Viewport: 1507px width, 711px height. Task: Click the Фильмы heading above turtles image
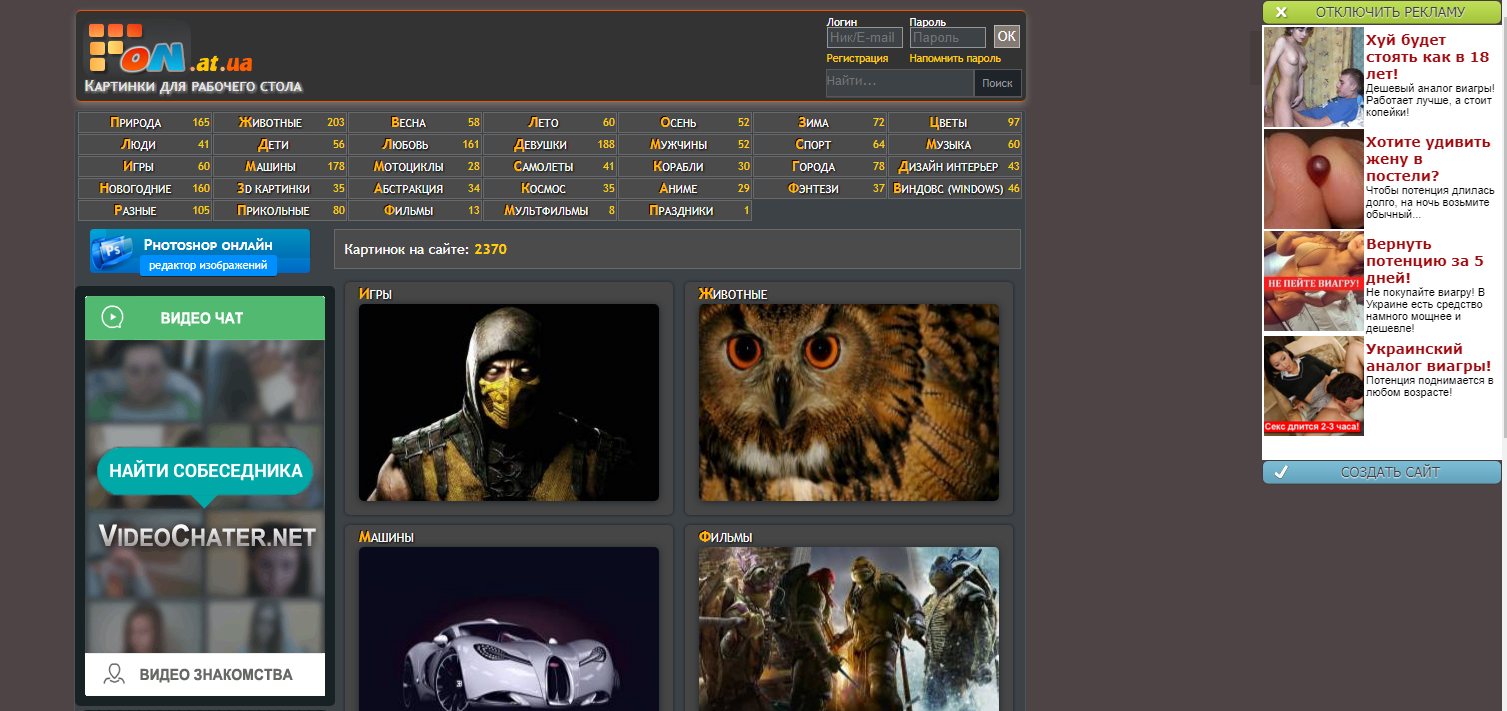click(x=726, y=537)
